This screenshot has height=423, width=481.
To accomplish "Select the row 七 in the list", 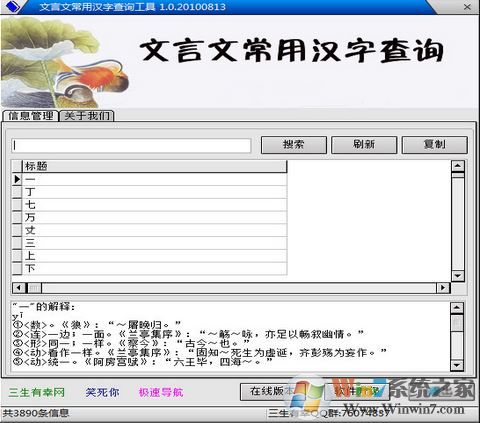I will tap(154, 205).
